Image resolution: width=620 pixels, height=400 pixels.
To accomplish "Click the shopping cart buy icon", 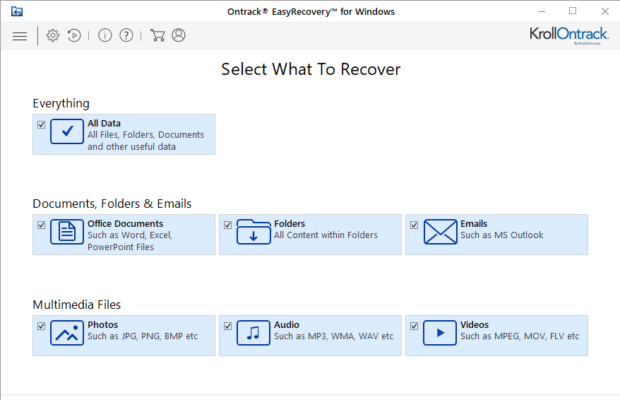I will point(157,36).
